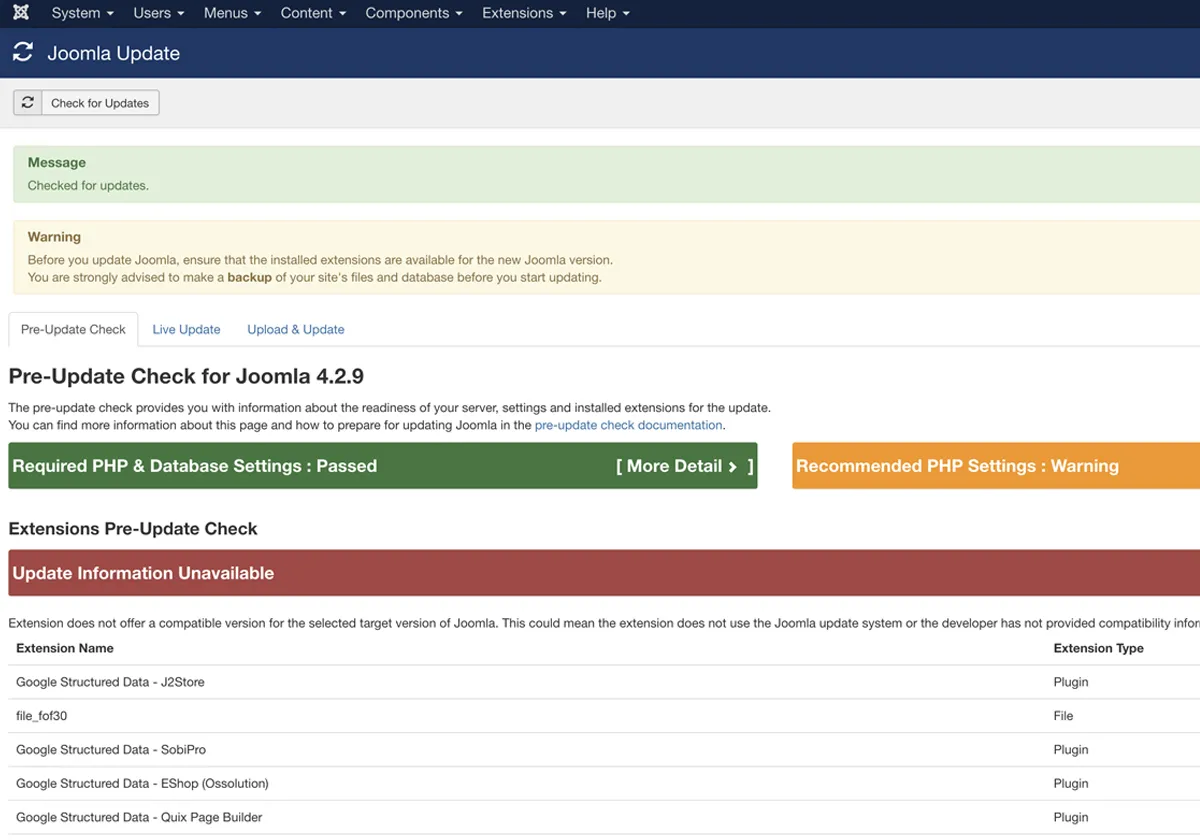Select the file_fof30 extension row
The image size is (1200, 840).
pyautogui.click(x=40, y=715)
